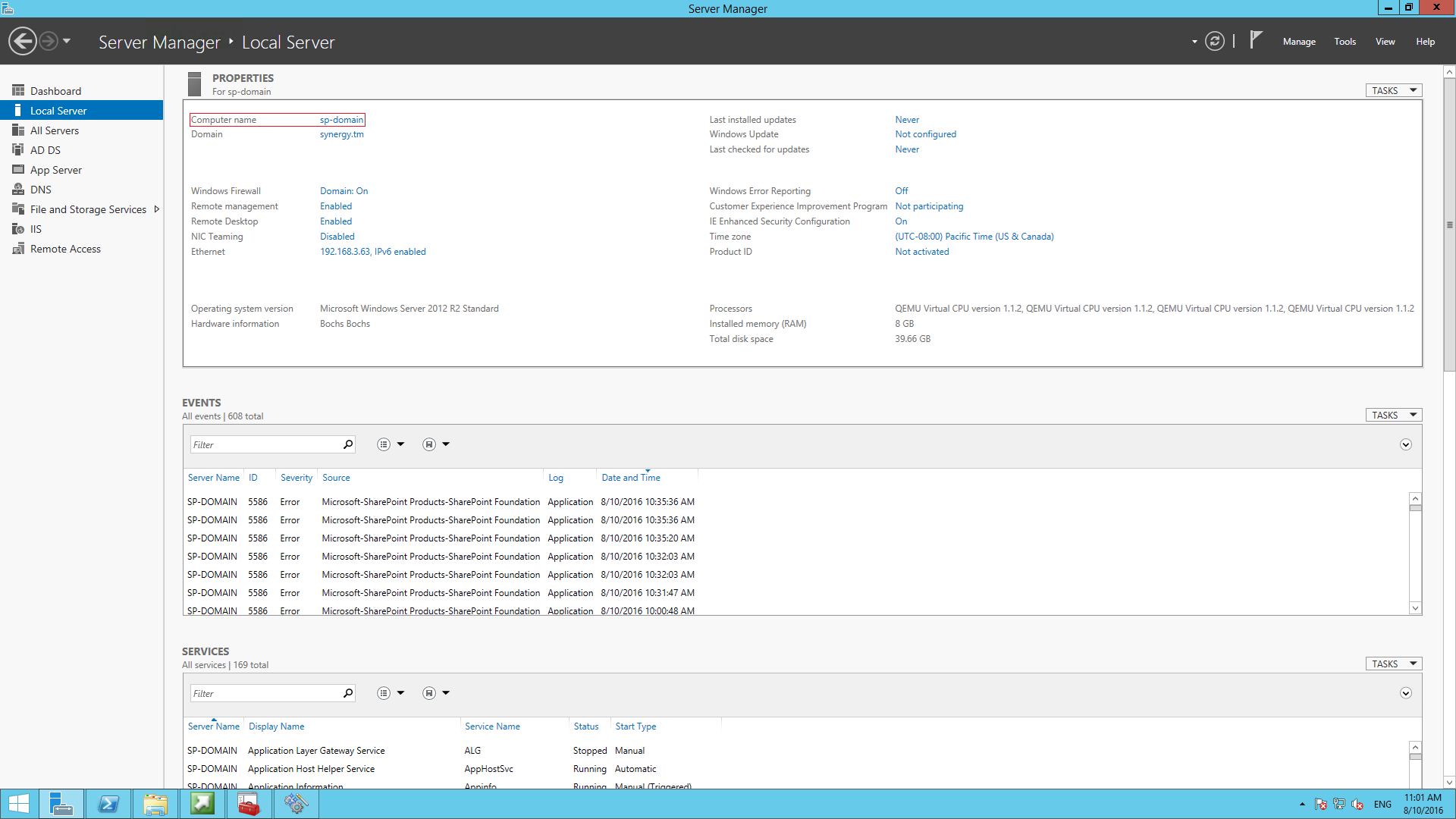Select Application Layer Gateway Service row
1456x819 pixels.
pyautogui.click(x=452, y=751)
